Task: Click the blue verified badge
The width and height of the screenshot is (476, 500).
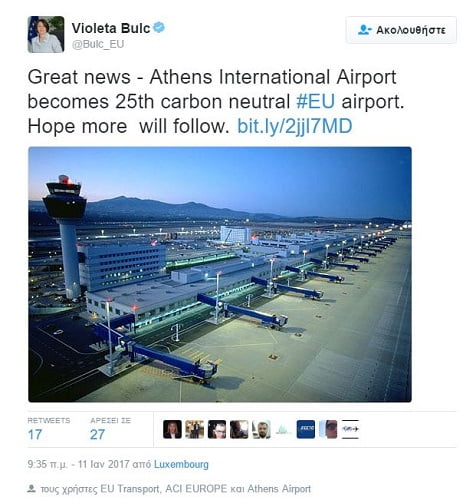Action: (159, 27)
